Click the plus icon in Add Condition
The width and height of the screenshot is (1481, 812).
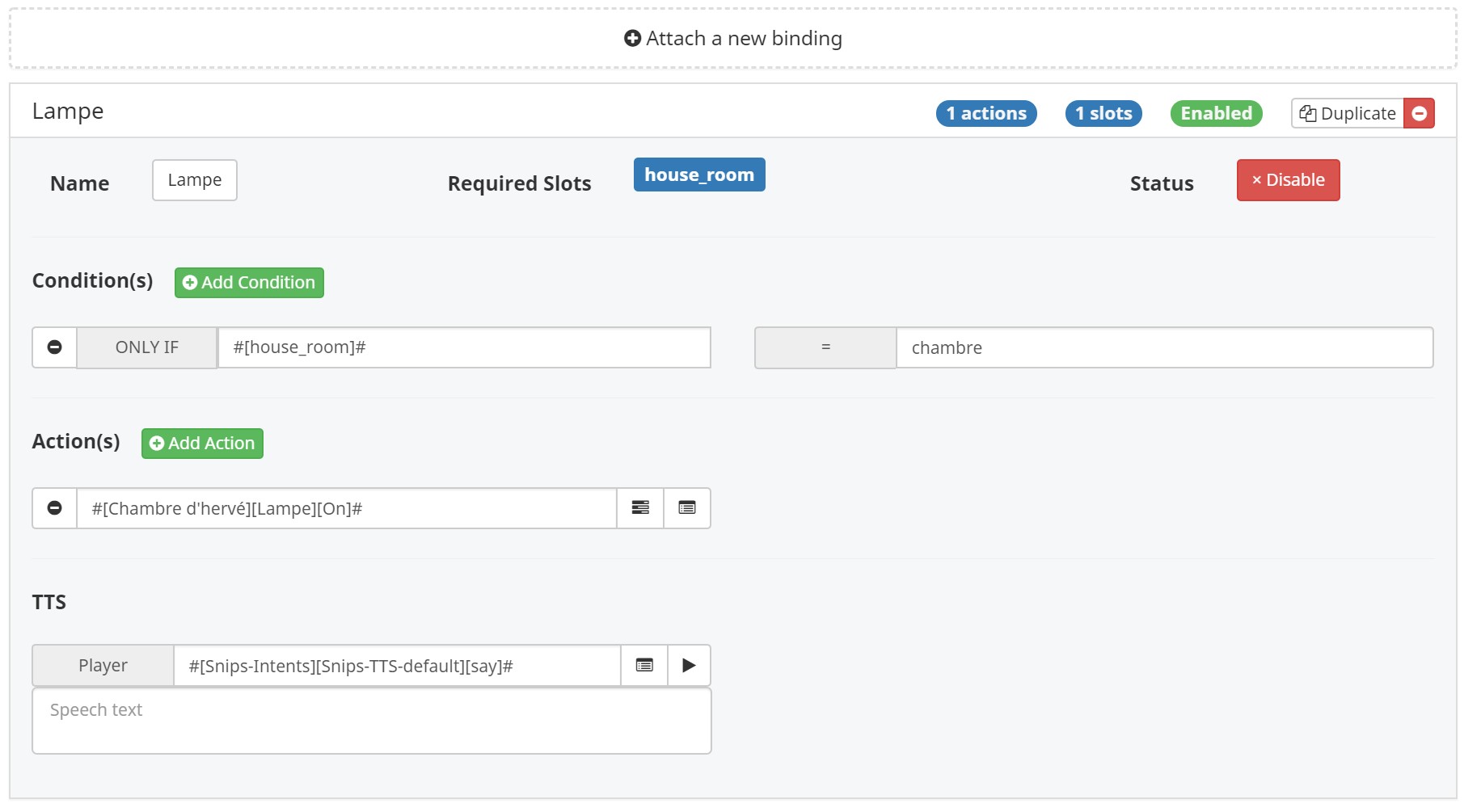(x=190, y=283)
